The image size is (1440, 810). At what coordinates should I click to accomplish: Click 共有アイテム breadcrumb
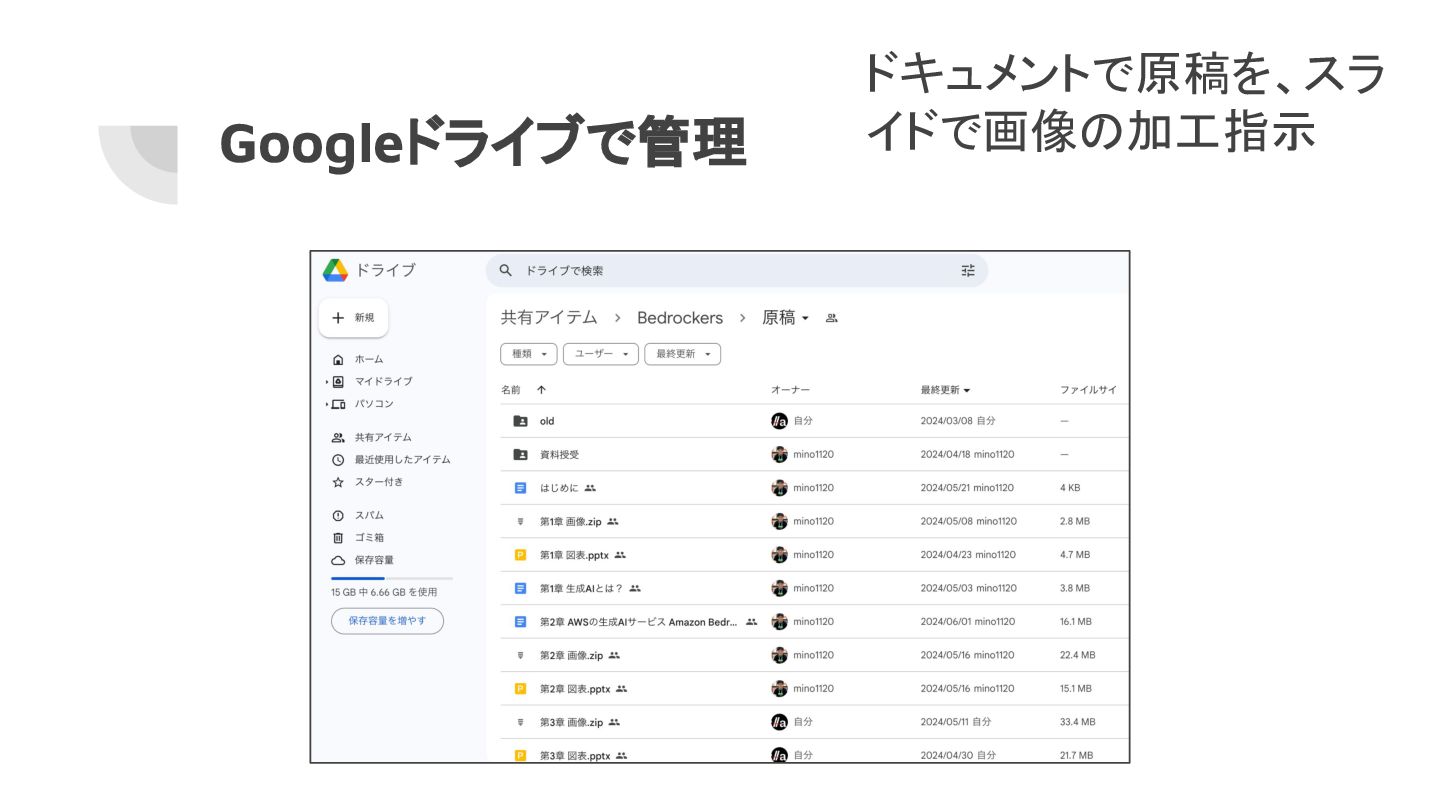tap(549, 318)
